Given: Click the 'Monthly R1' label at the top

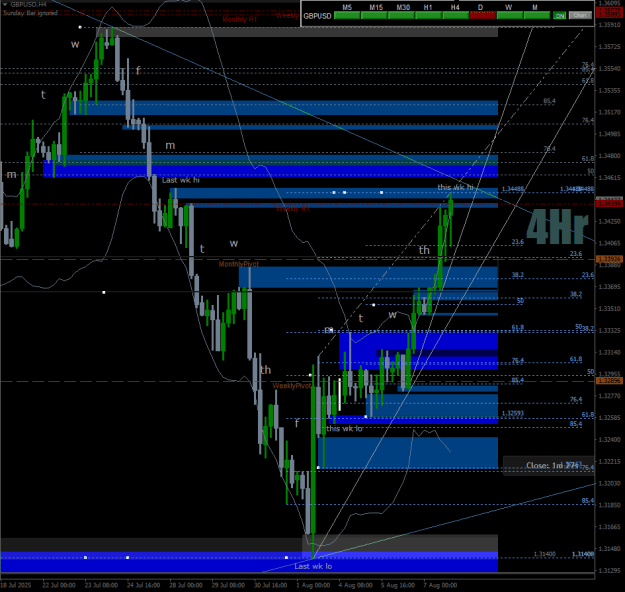Looking at the screenshot, I should pyautogui.click(x=240, y=19).
